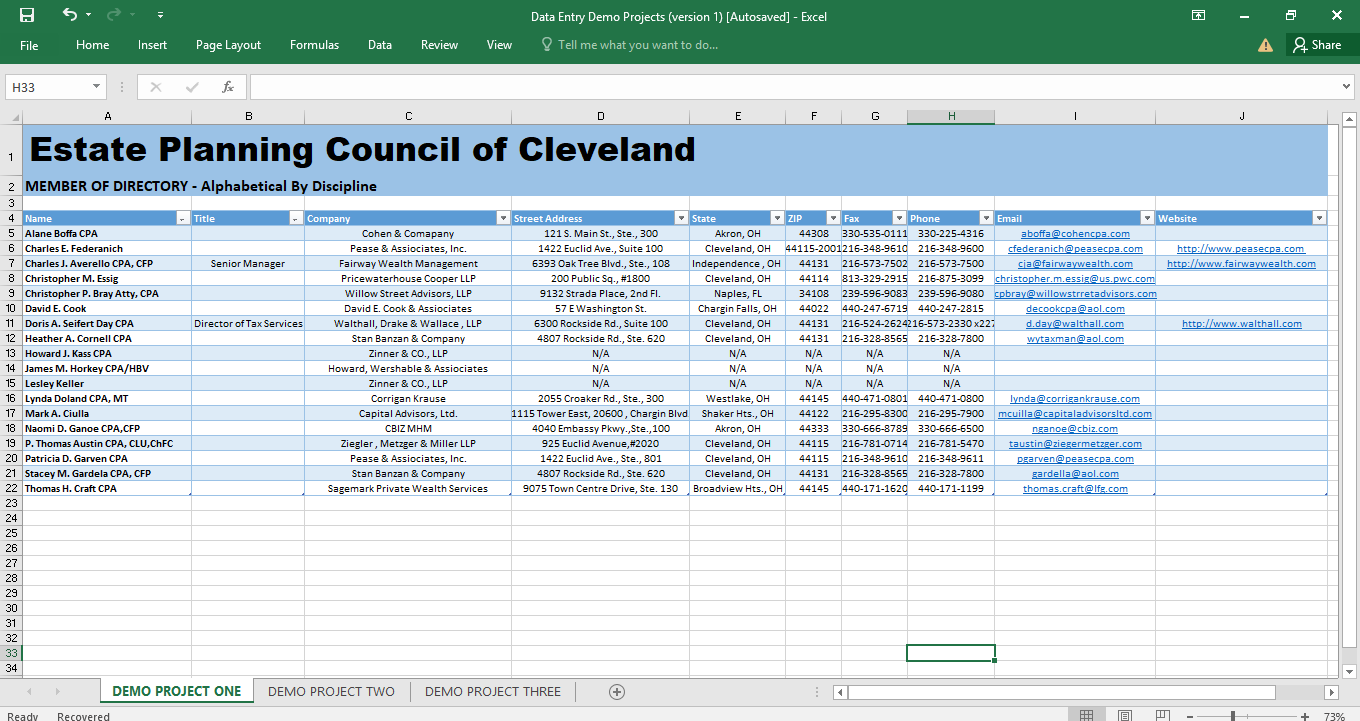The height and width of the screenshot is (721, 1360).
Task: Open Customize Quick Access Toolbar menu
Action: (161, 15)
